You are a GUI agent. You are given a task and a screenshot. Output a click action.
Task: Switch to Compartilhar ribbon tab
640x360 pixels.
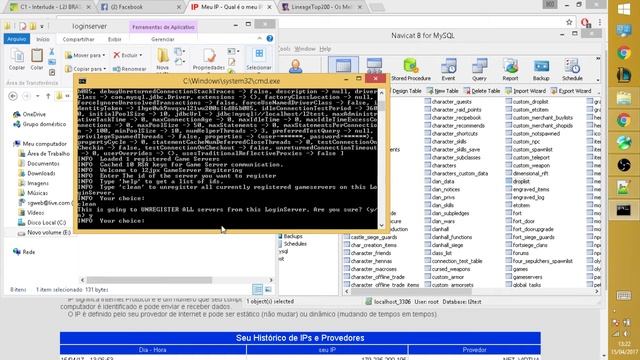[78, 39]
